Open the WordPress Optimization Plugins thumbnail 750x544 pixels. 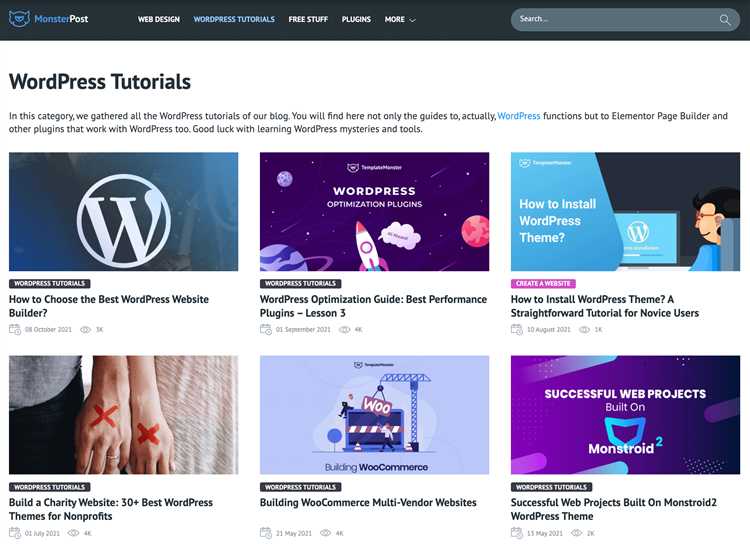[375, 211]
